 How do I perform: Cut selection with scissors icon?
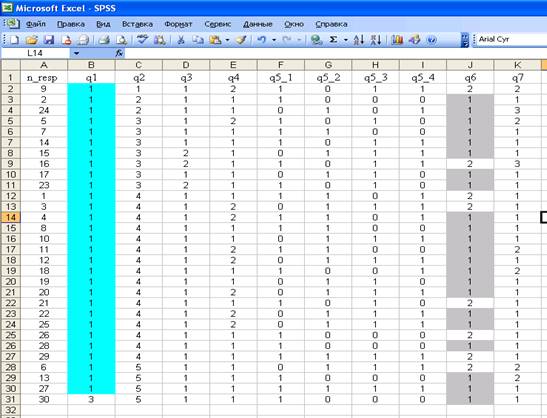[x=181, y=40]
